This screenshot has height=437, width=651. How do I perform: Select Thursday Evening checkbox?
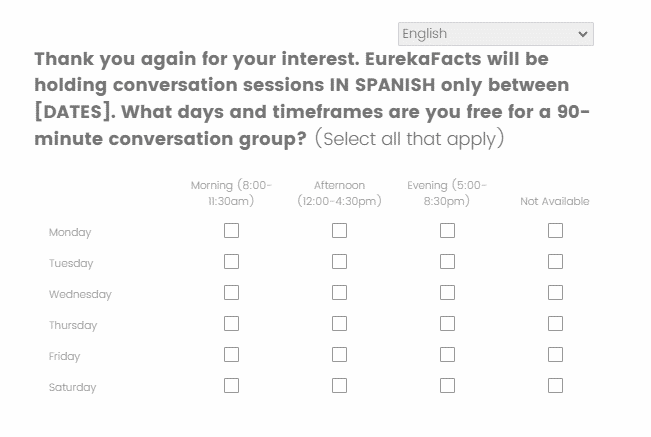(x=447, y=324)
